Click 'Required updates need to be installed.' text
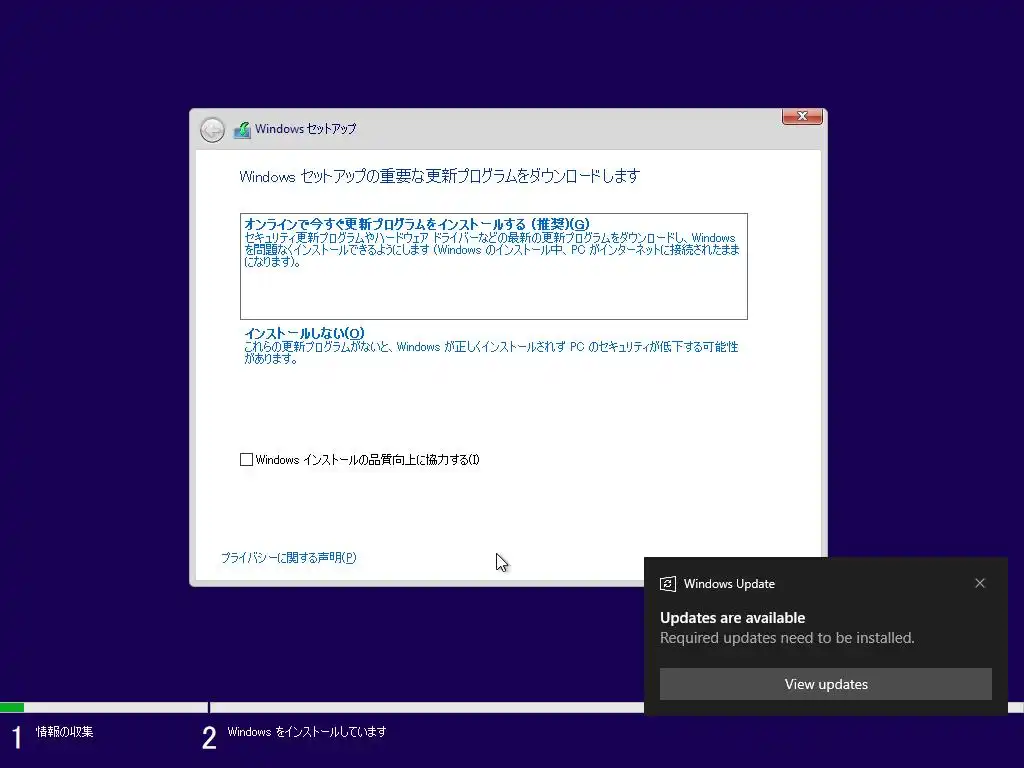Image resolution: width=1024 pixels, height=768 pixels. click(x=787, y=638)
